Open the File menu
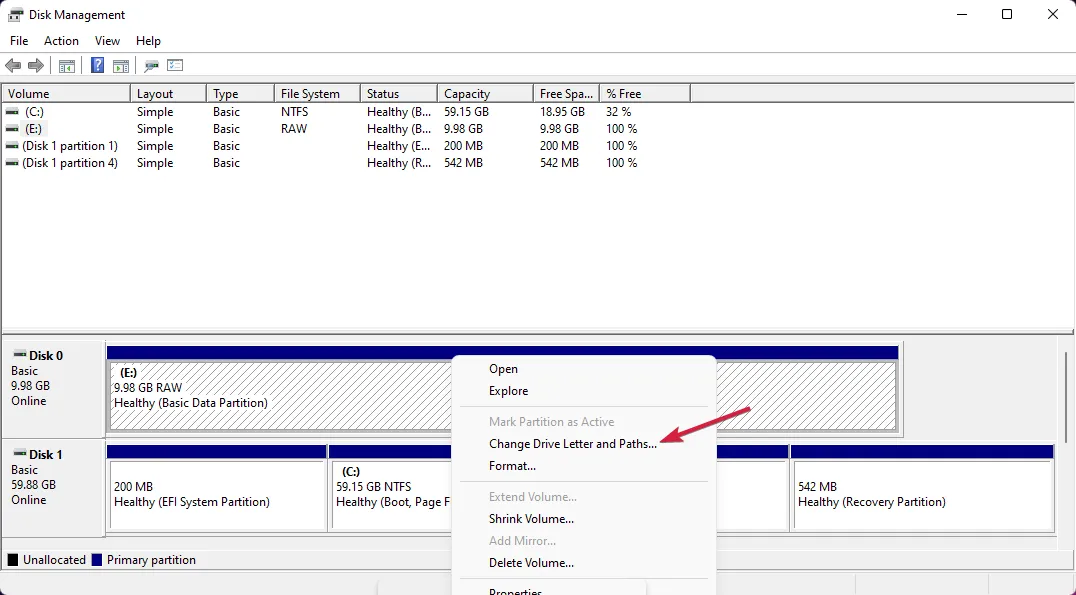The height and width of the screenshot is (595, 1076). (x=19, y=41)
